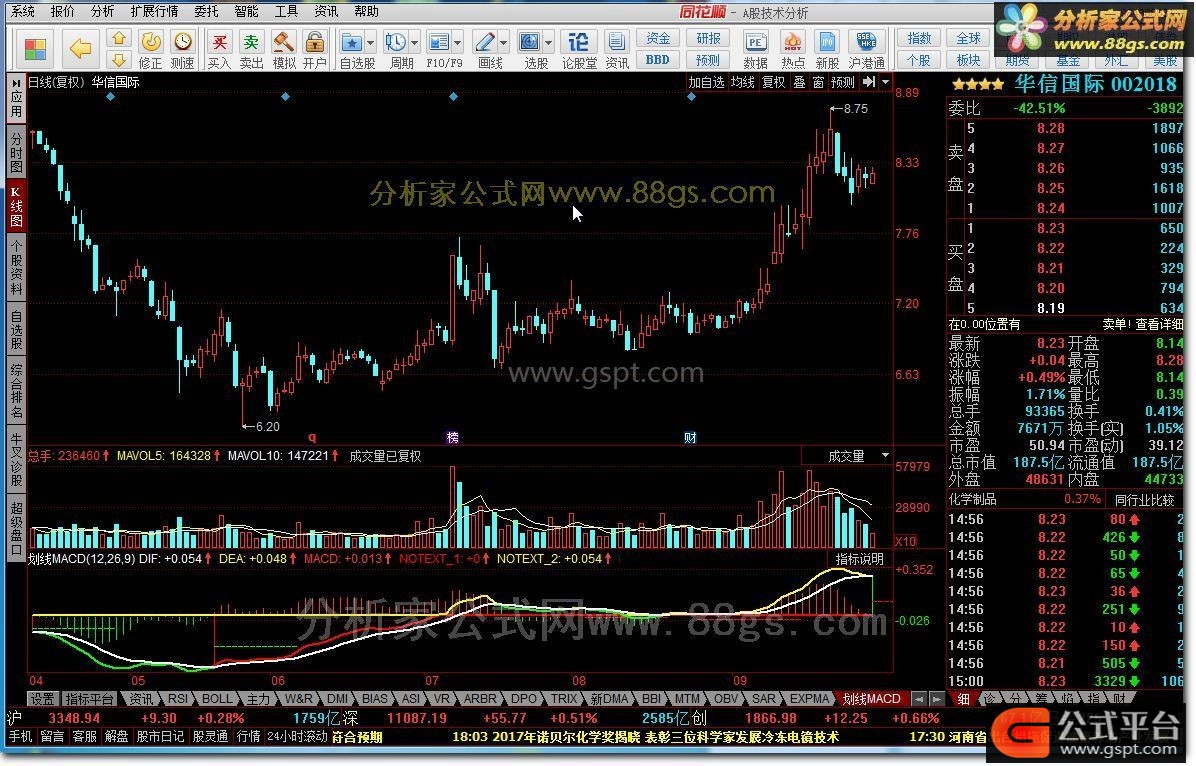The image size is (1196, 766).
Task: Open the 数据 PE data icon
Action: click(755, 50)
